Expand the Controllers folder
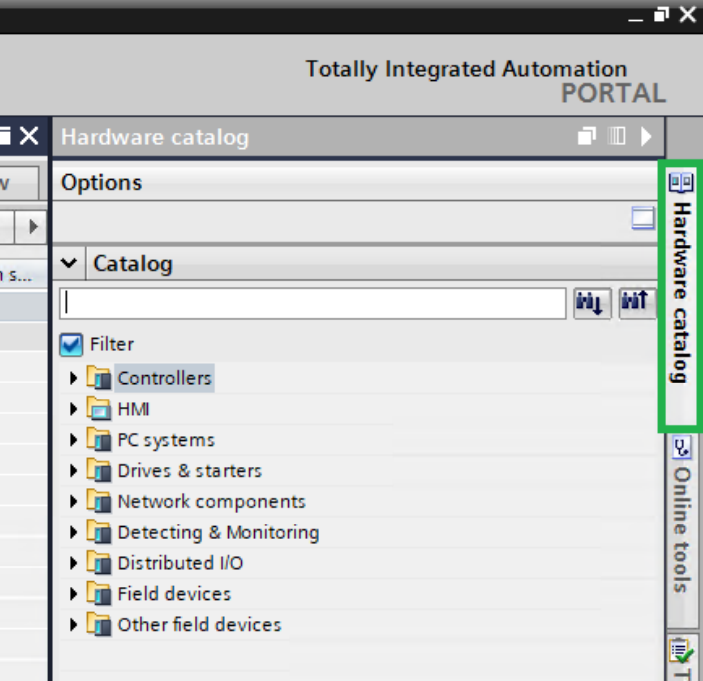The image size is (703, 681). (73, 378)
